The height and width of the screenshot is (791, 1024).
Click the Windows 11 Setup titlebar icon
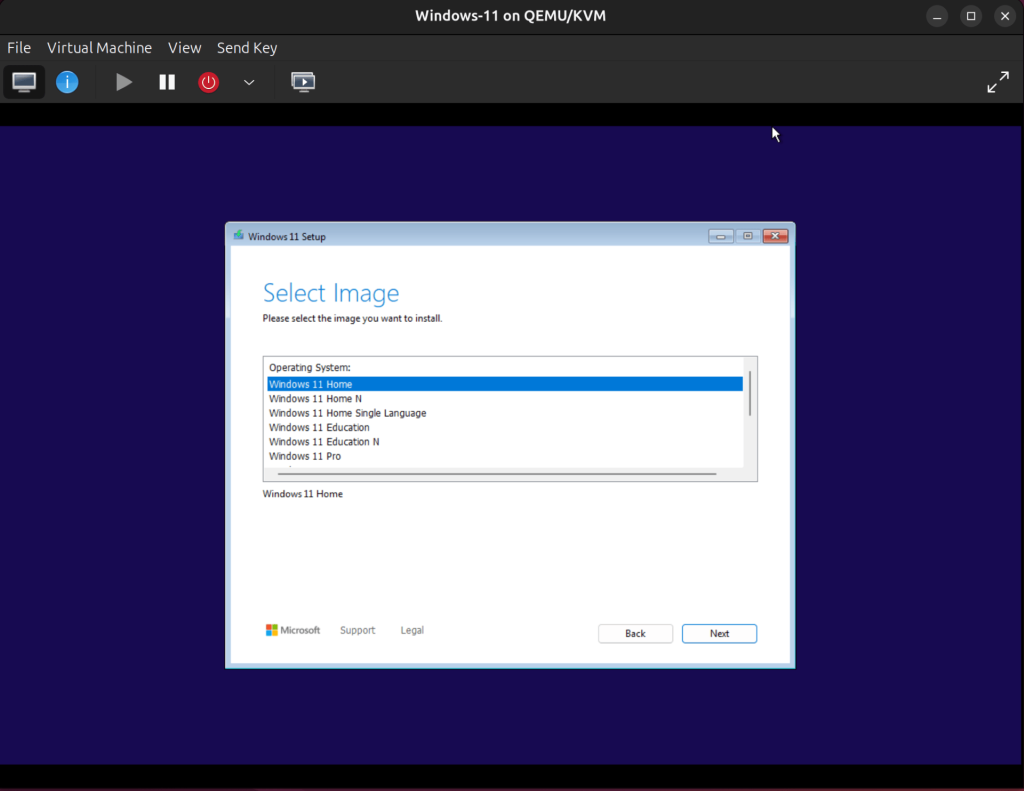point(237,235)
